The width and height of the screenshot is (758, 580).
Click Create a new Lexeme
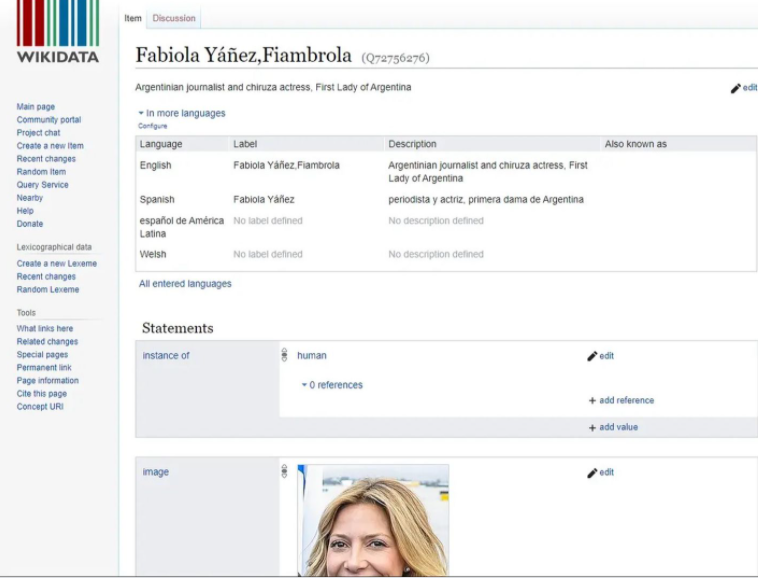(56, 264)
